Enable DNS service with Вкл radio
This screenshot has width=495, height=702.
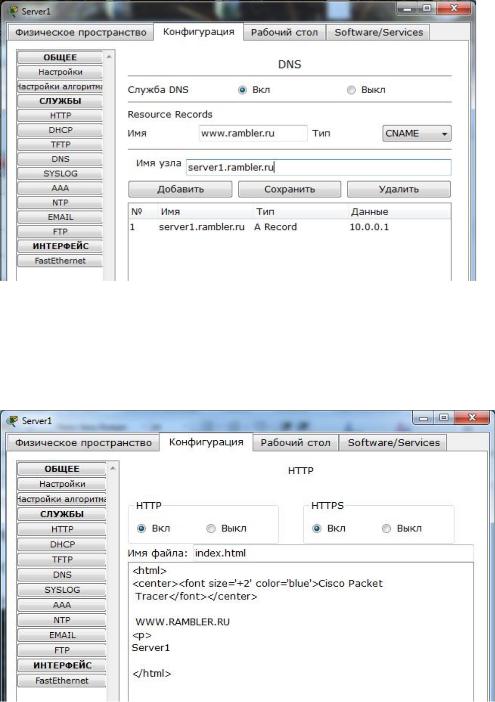pyautogui.click(x=242, y=90)
